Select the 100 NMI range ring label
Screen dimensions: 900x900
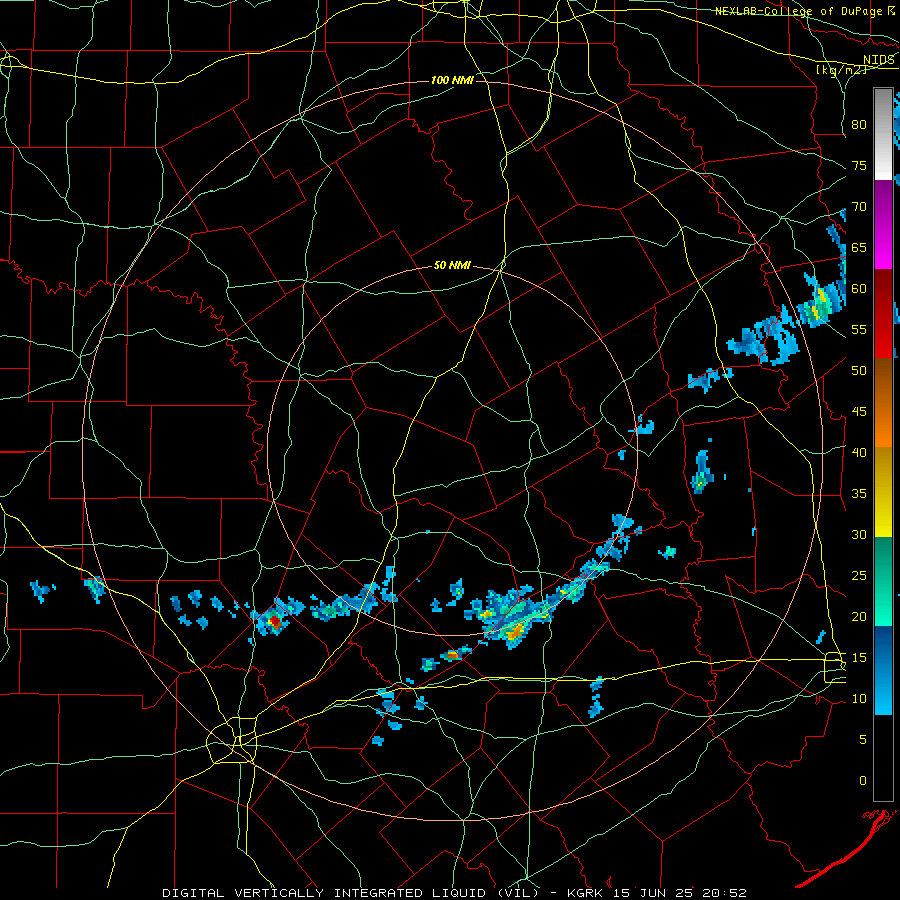click(x=452, y=80)
